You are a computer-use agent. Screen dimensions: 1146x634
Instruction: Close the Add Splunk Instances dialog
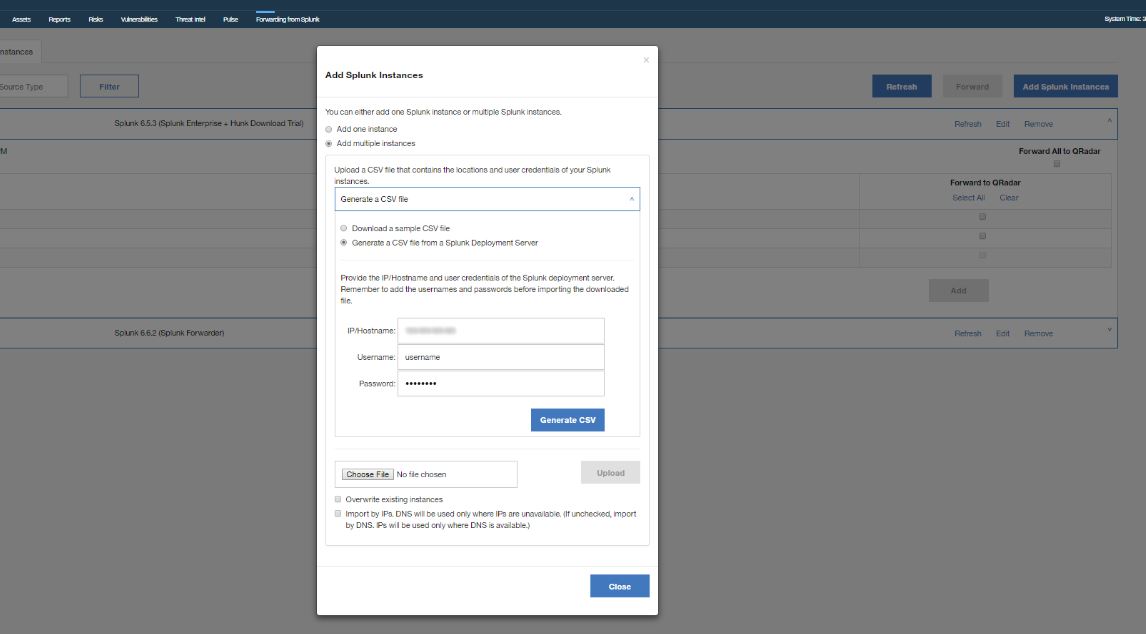pyautogui.click(x=619, y=586)
